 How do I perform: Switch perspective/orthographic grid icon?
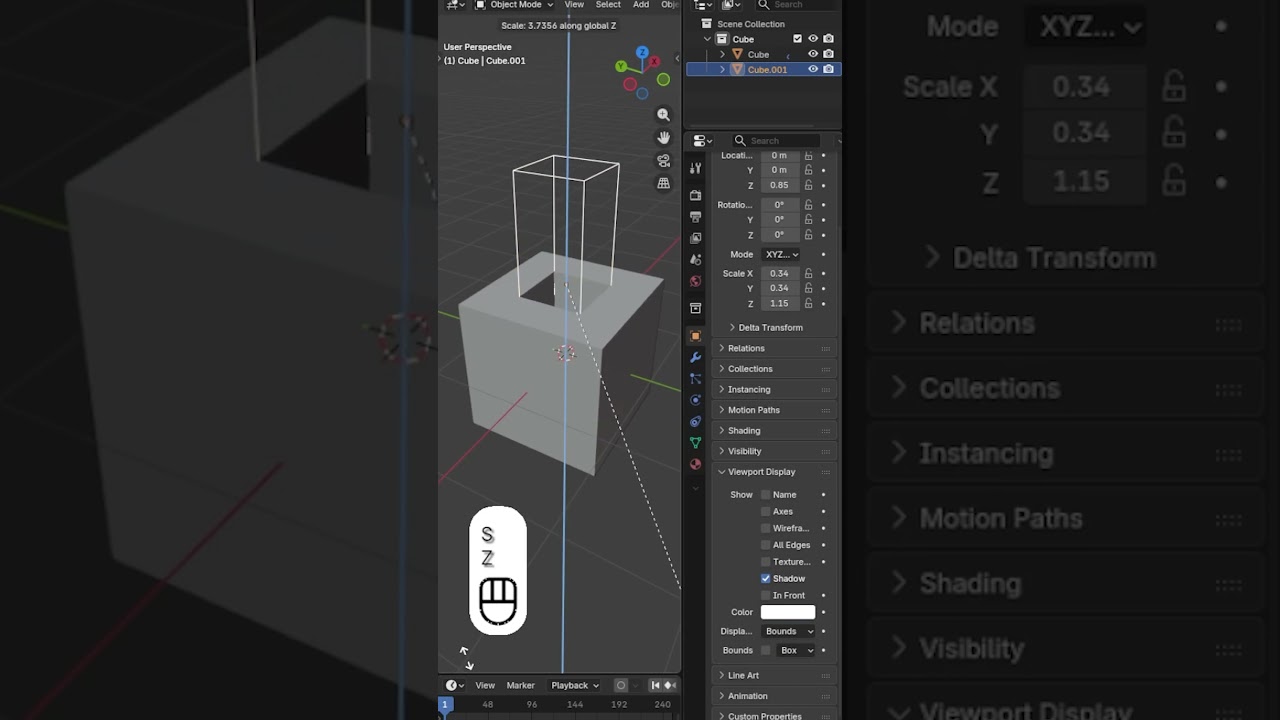663,184
